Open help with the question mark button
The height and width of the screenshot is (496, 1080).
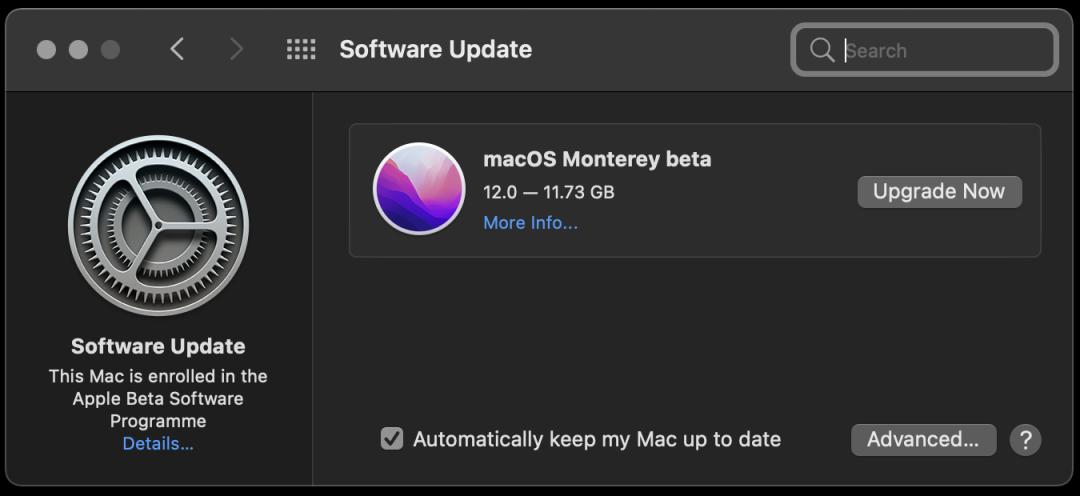click(1025, 439)
